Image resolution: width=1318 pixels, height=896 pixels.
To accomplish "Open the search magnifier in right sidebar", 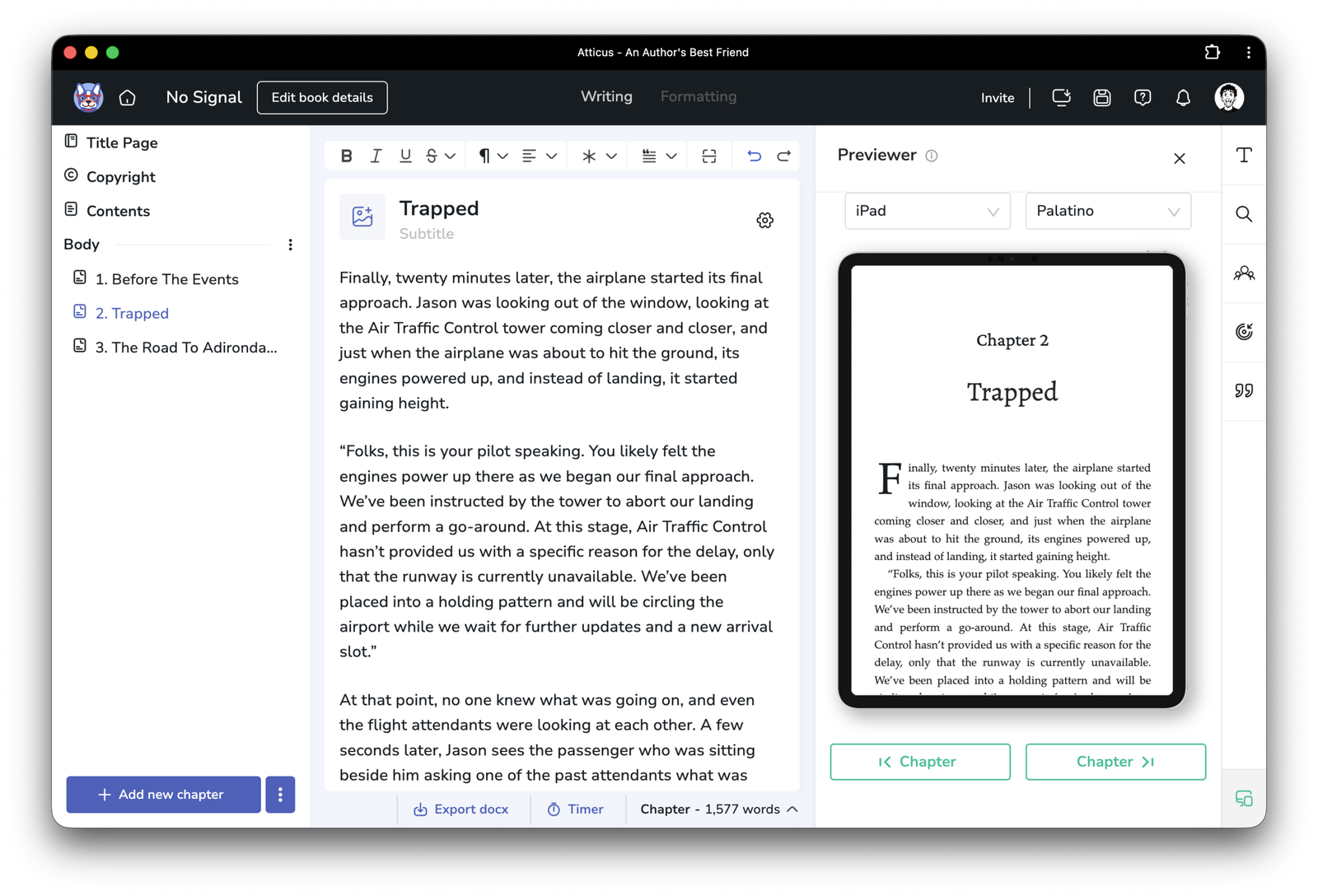I will pyautogui.click(x=1244, y=214).
